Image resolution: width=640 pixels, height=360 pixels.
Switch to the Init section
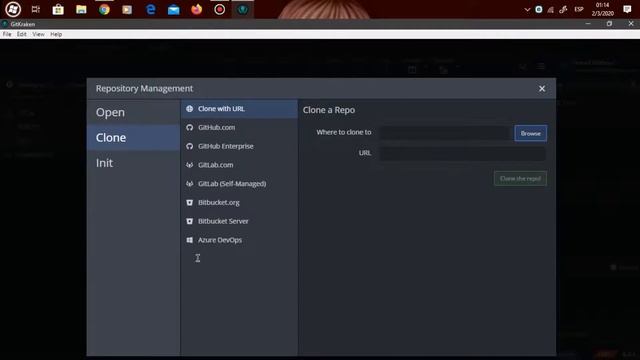click(133, 163)
